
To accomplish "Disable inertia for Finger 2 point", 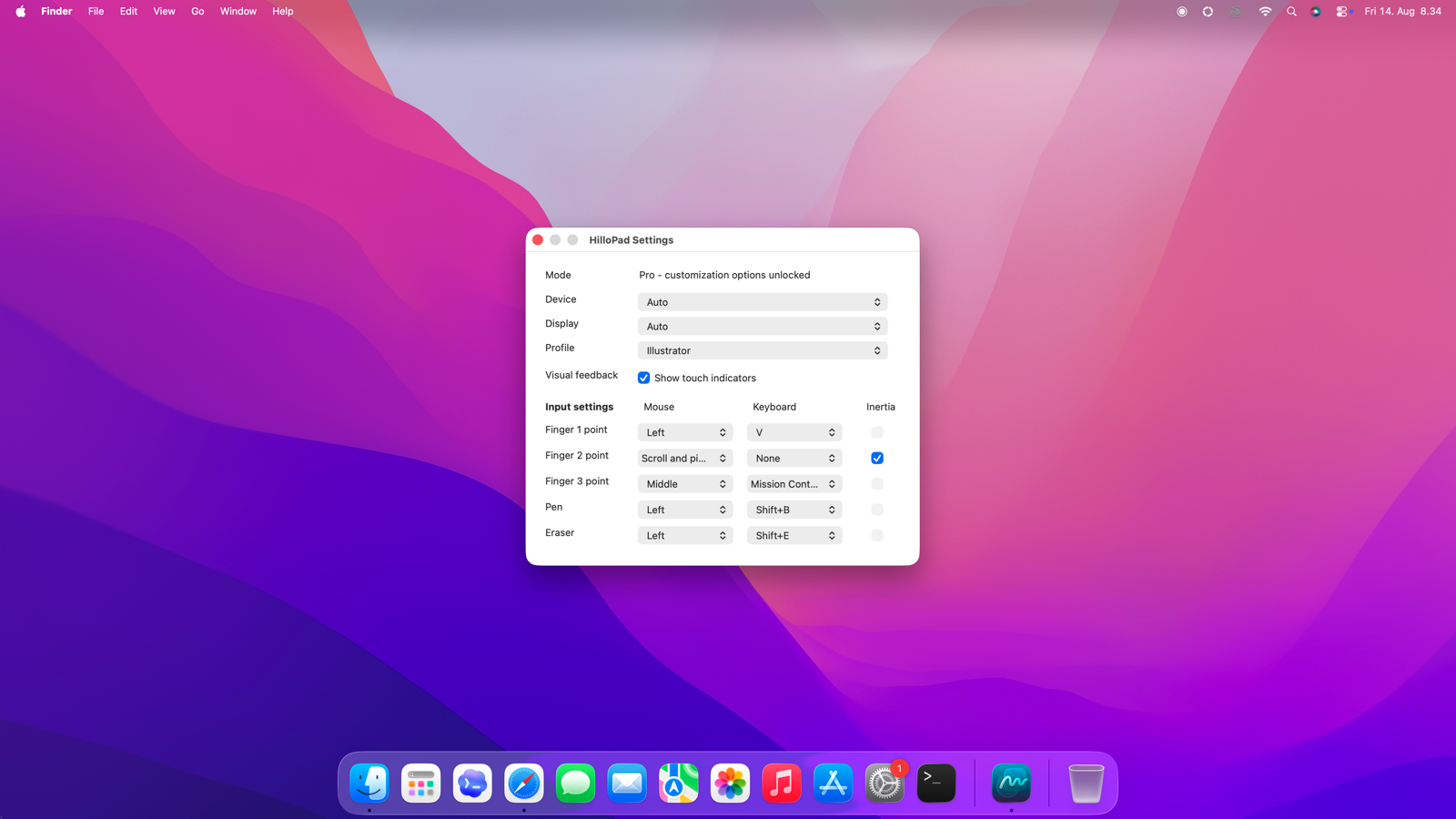I will 877,458.
